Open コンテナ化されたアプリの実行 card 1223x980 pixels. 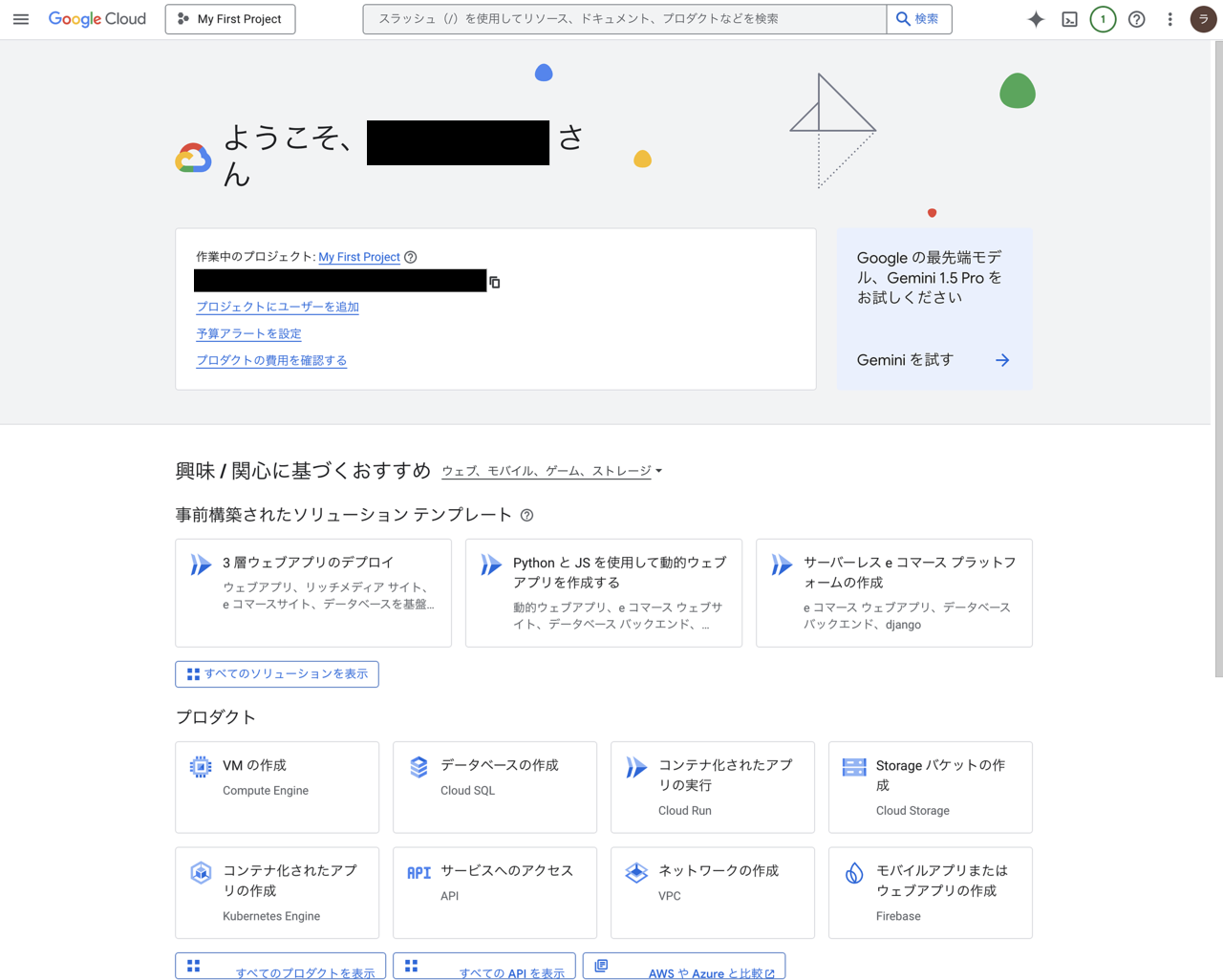point(713,787)
